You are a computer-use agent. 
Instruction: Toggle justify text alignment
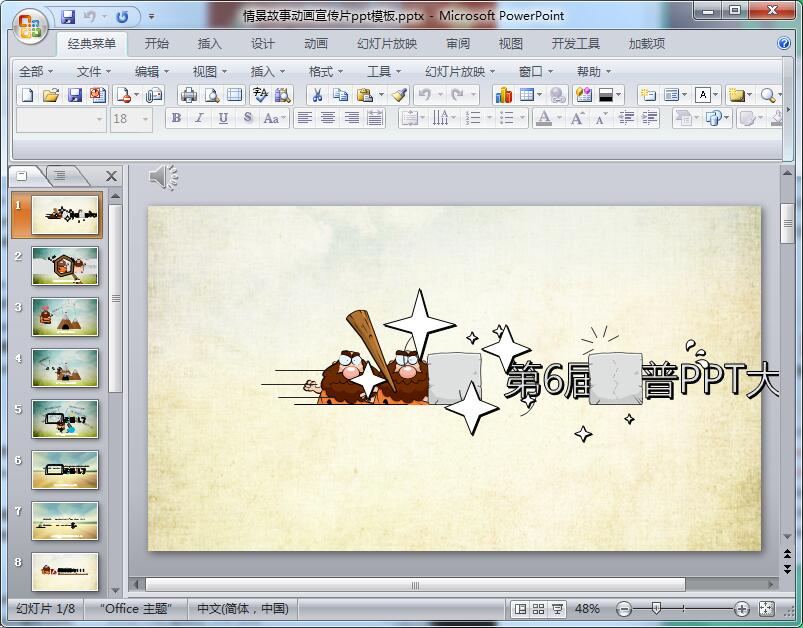(375, 118)
